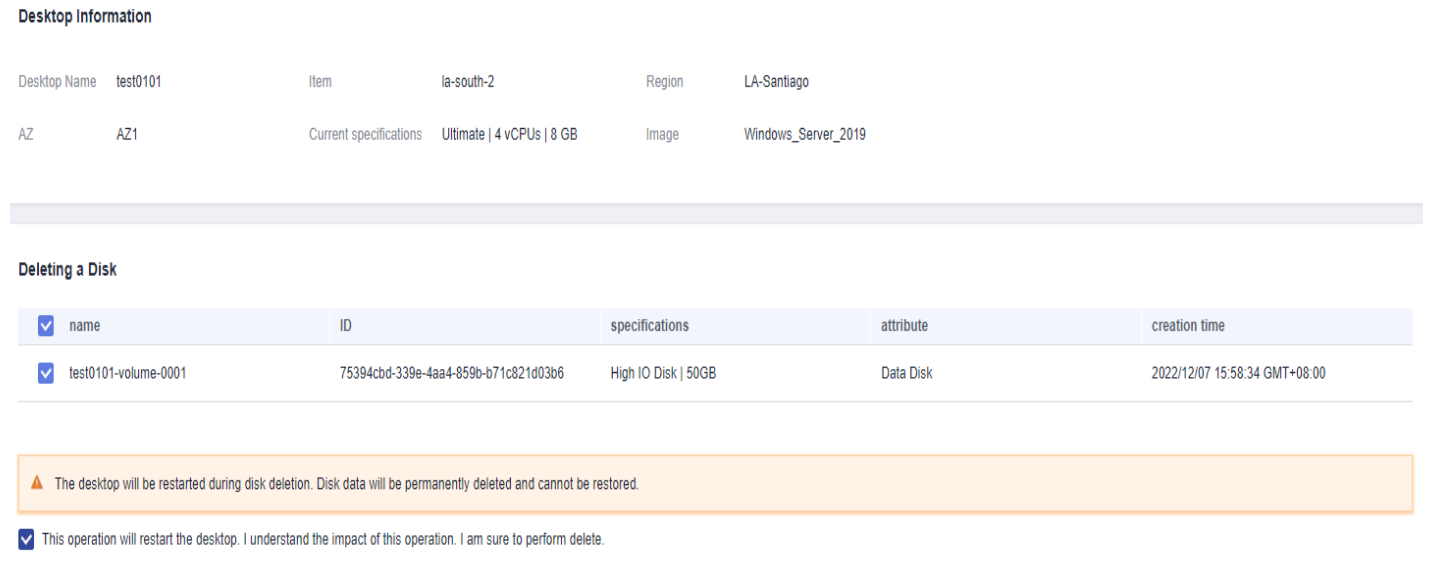
Task: Click the specifications column header
Action: [x=649, y=326]
